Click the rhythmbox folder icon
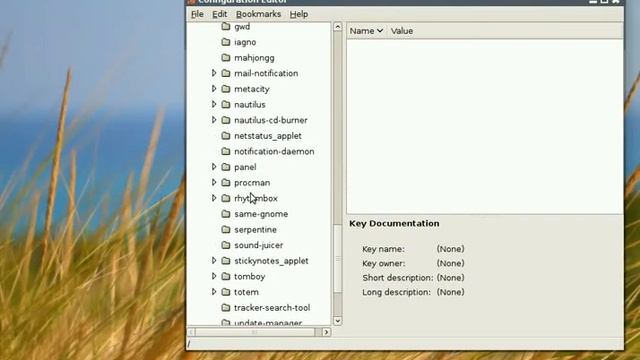 [x=226, y=198]
